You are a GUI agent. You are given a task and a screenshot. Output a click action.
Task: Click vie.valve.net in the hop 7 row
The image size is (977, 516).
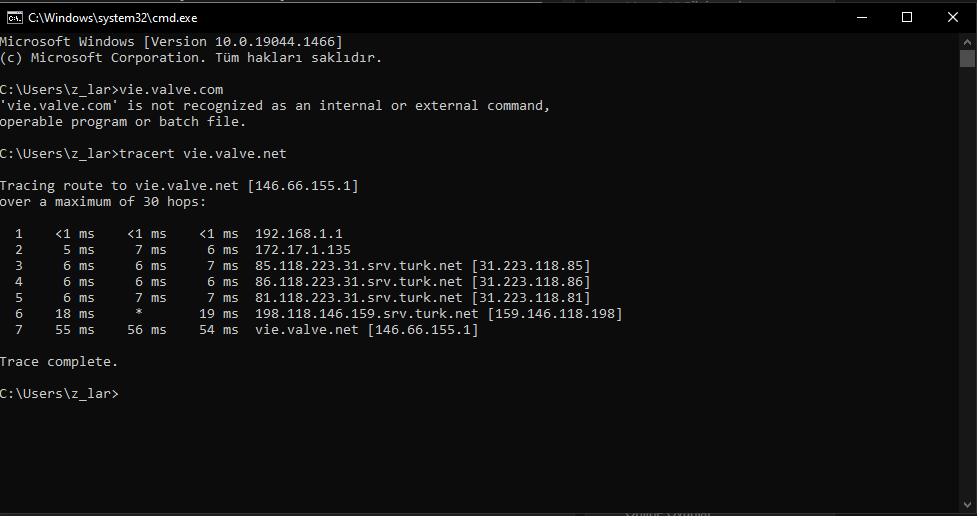307,330
